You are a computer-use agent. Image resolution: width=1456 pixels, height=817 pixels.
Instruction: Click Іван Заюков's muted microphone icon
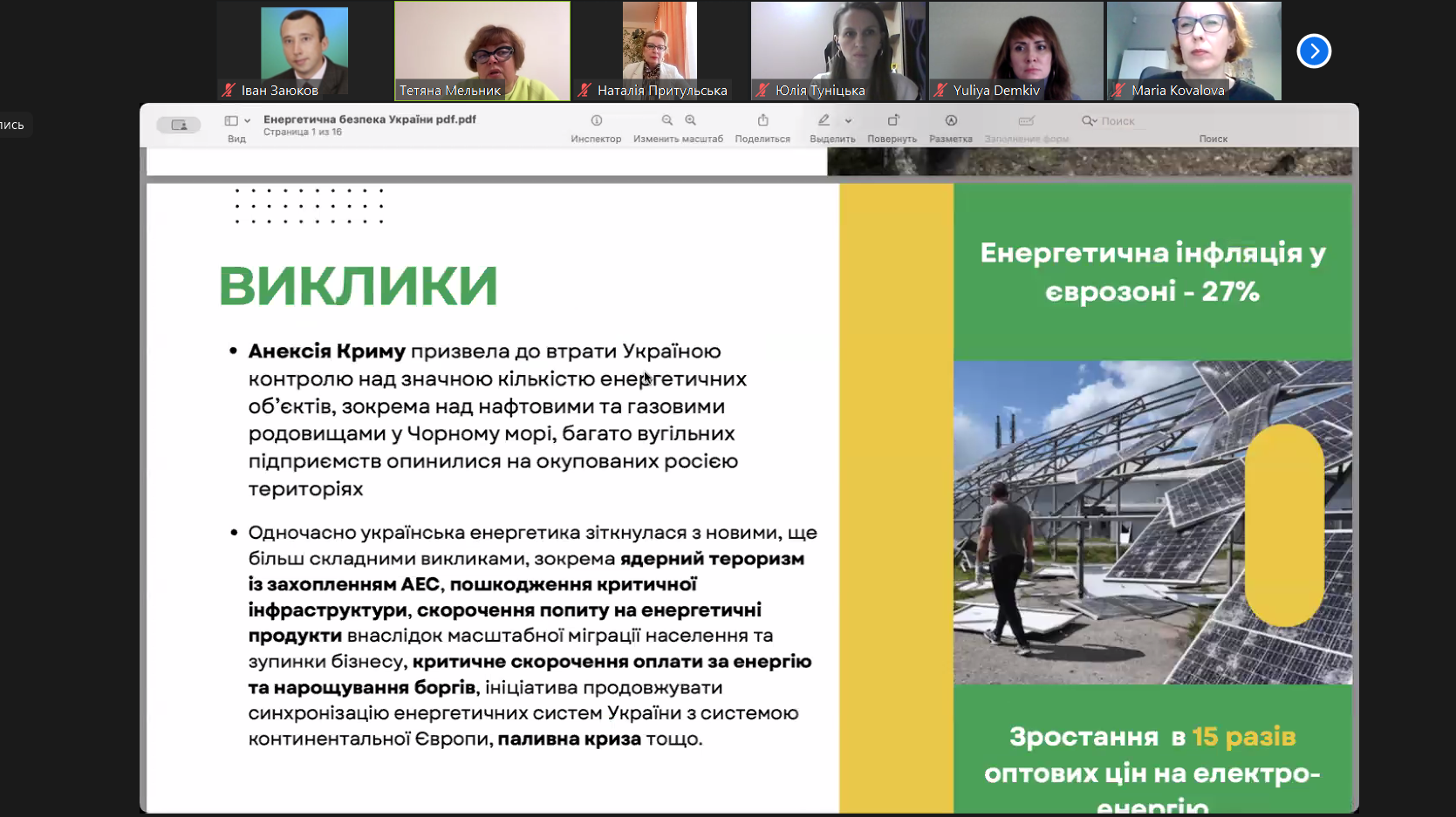(x=229, y=90)
